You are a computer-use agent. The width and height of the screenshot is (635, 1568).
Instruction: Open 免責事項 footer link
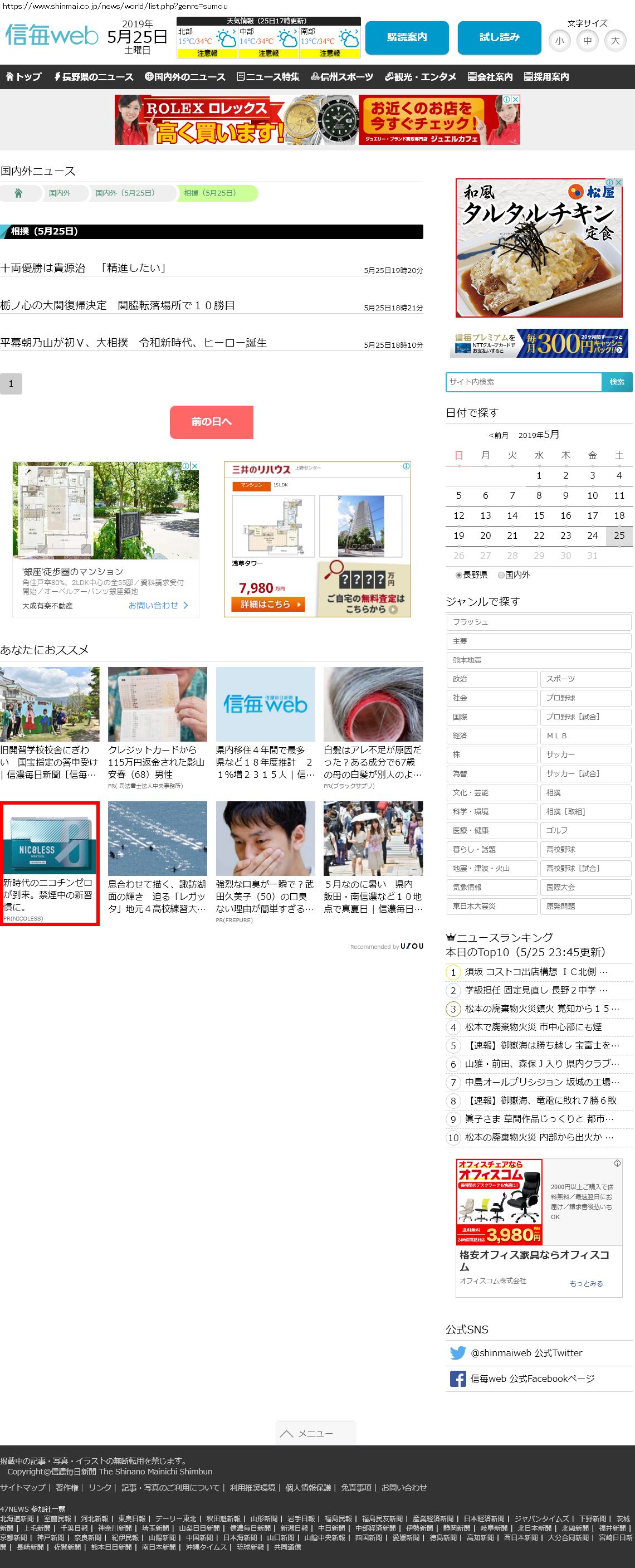tap(356, 1487)
